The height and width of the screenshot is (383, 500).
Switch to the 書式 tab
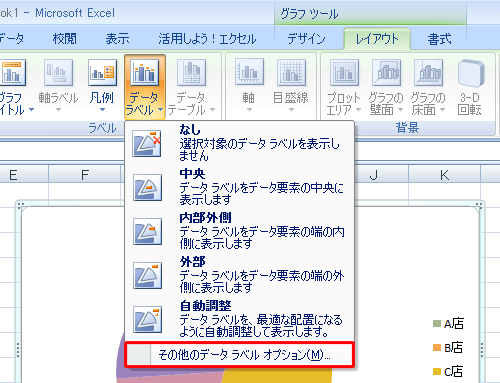point(439,39)
